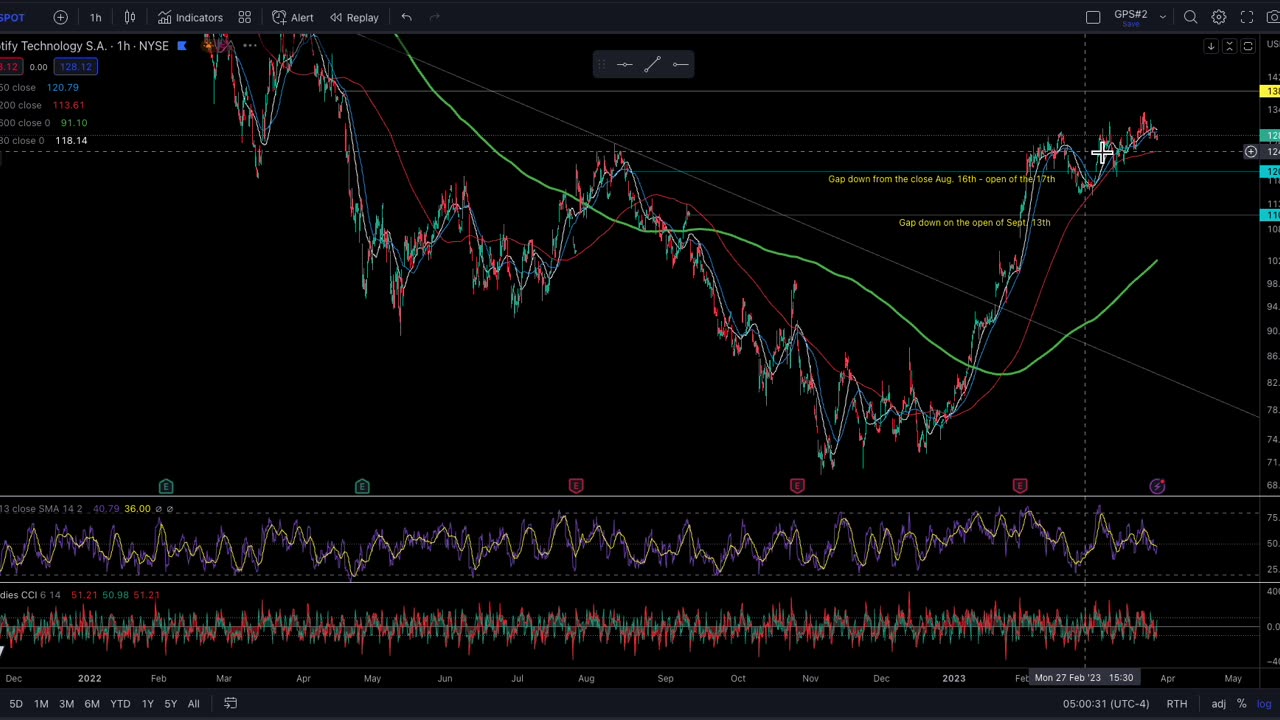Select the horizontal ray tool in floating toolbar

[680, 65]
